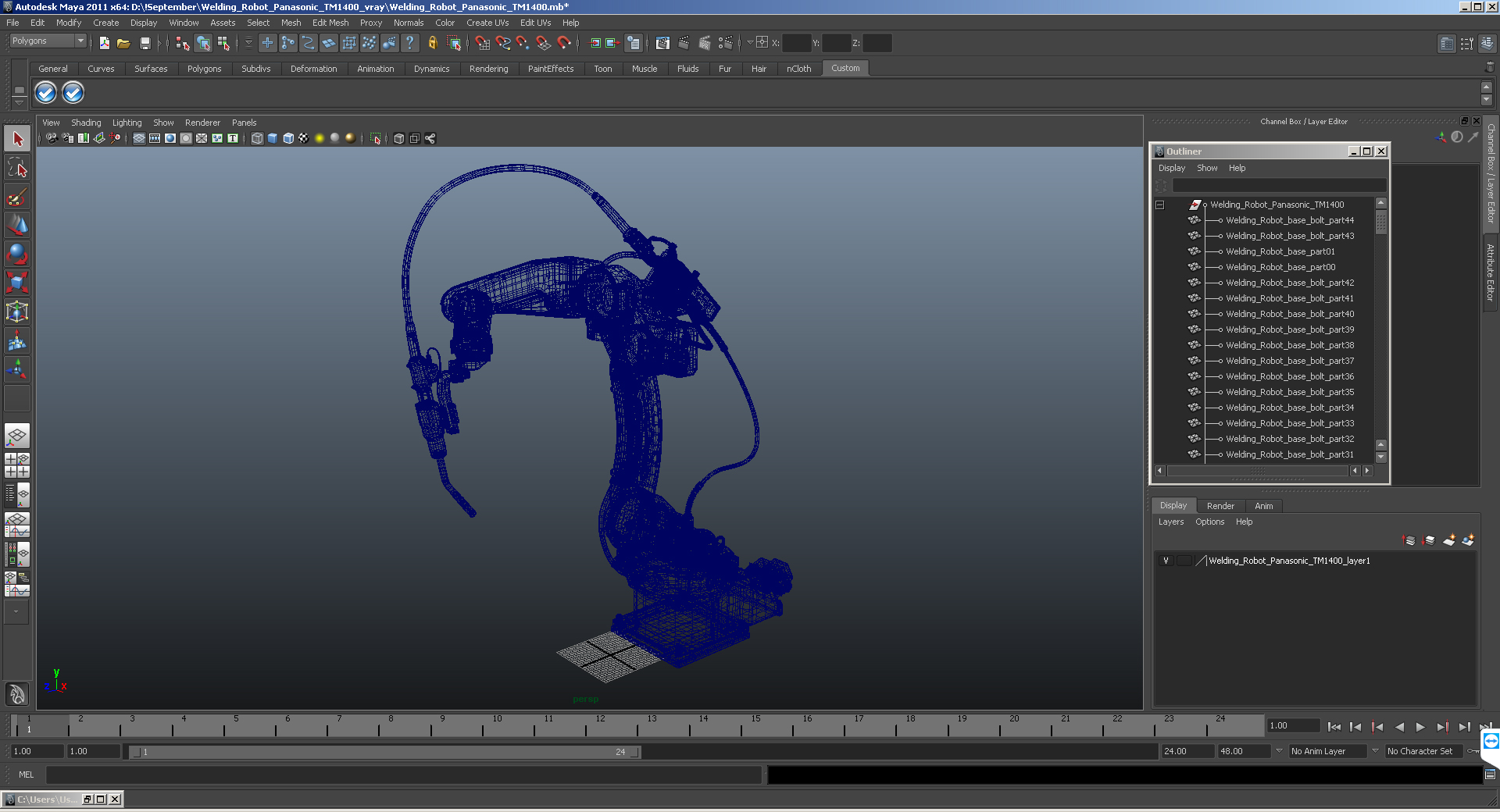This screenshot has height=812, width=1500.
Task: Play animation backwards
Action: [1399, 727]
